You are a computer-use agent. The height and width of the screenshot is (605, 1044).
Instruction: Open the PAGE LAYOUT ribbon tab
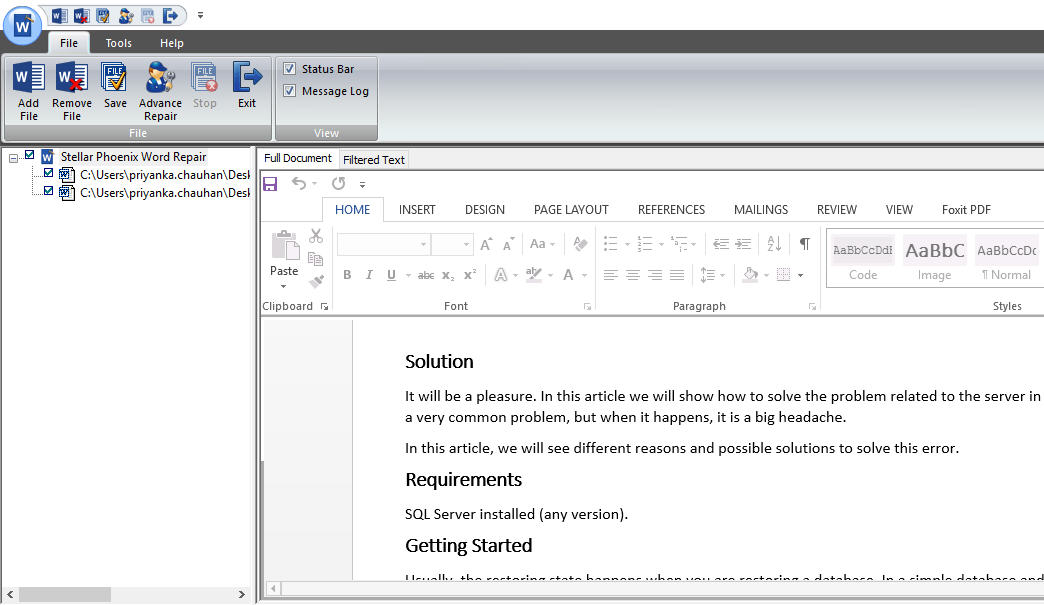point(571,210)
